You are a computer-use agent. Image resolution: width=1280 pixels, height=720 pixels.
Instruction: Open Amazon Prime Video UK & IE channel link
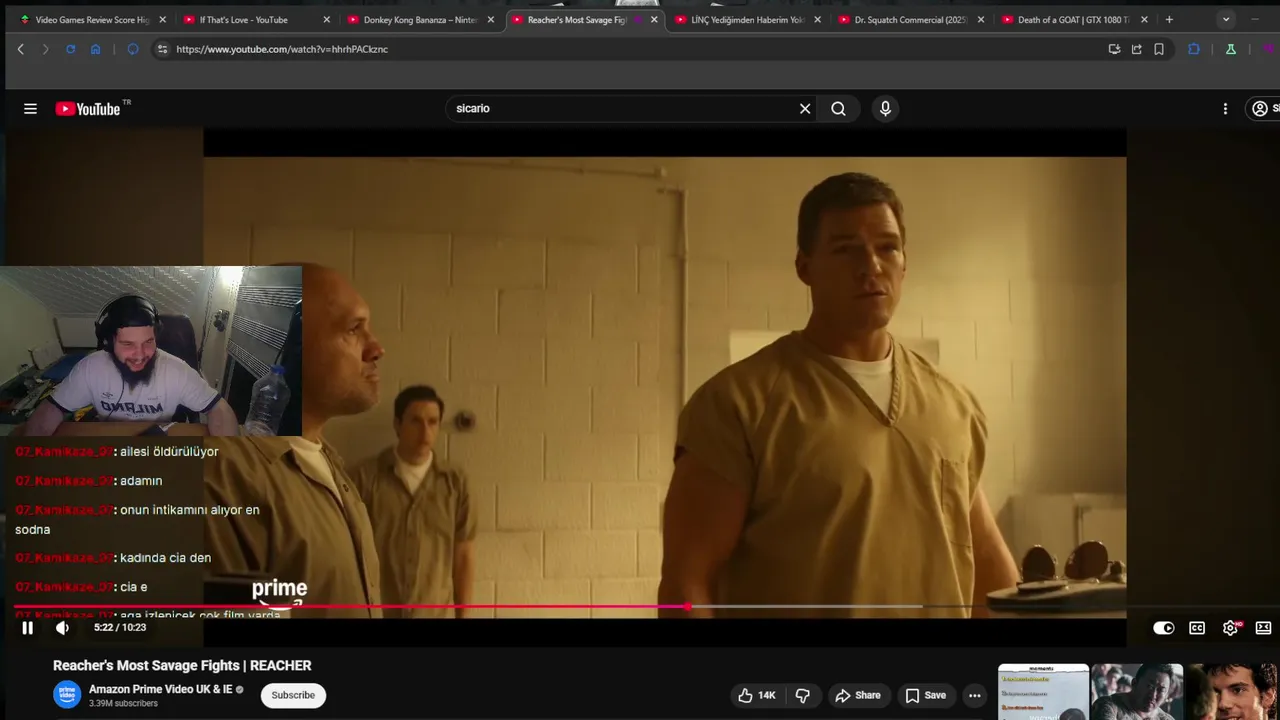160,689
